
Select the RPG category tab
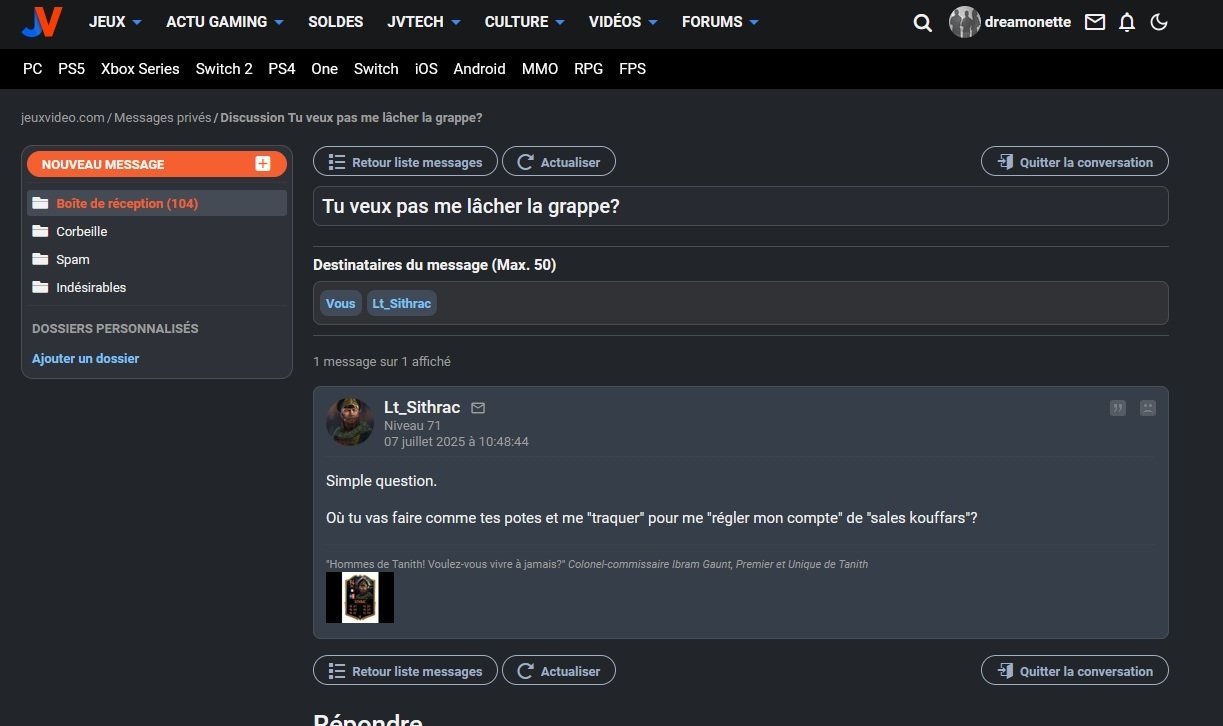pyautogui.click(x=588, y=69)
